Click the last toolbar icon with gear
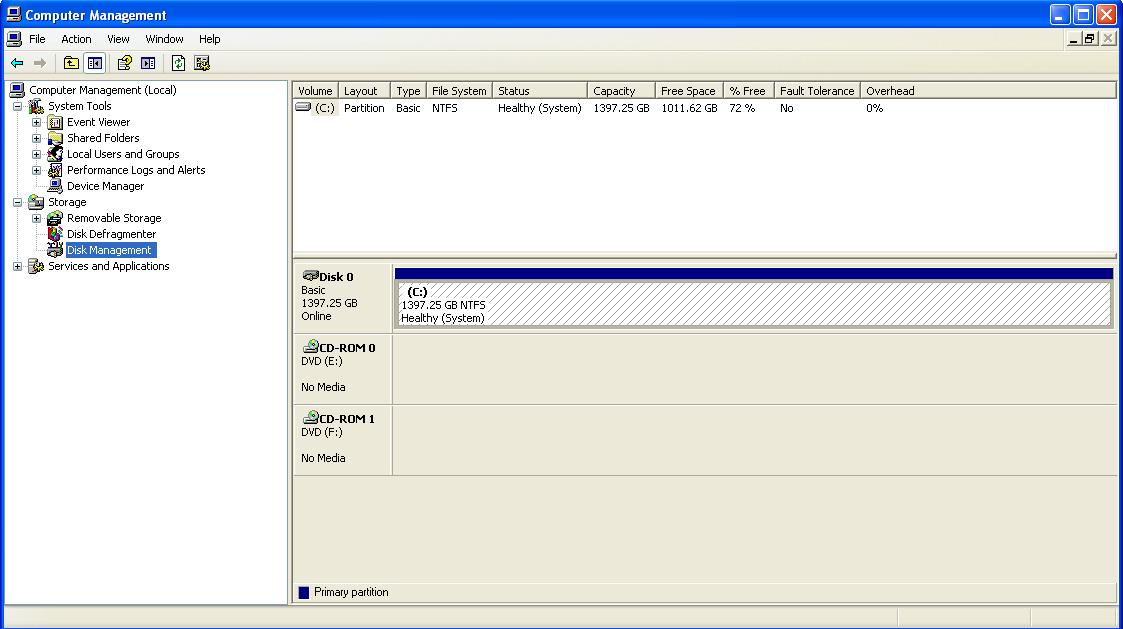This screenshot has width=1123, height=629. click(202, 63)
